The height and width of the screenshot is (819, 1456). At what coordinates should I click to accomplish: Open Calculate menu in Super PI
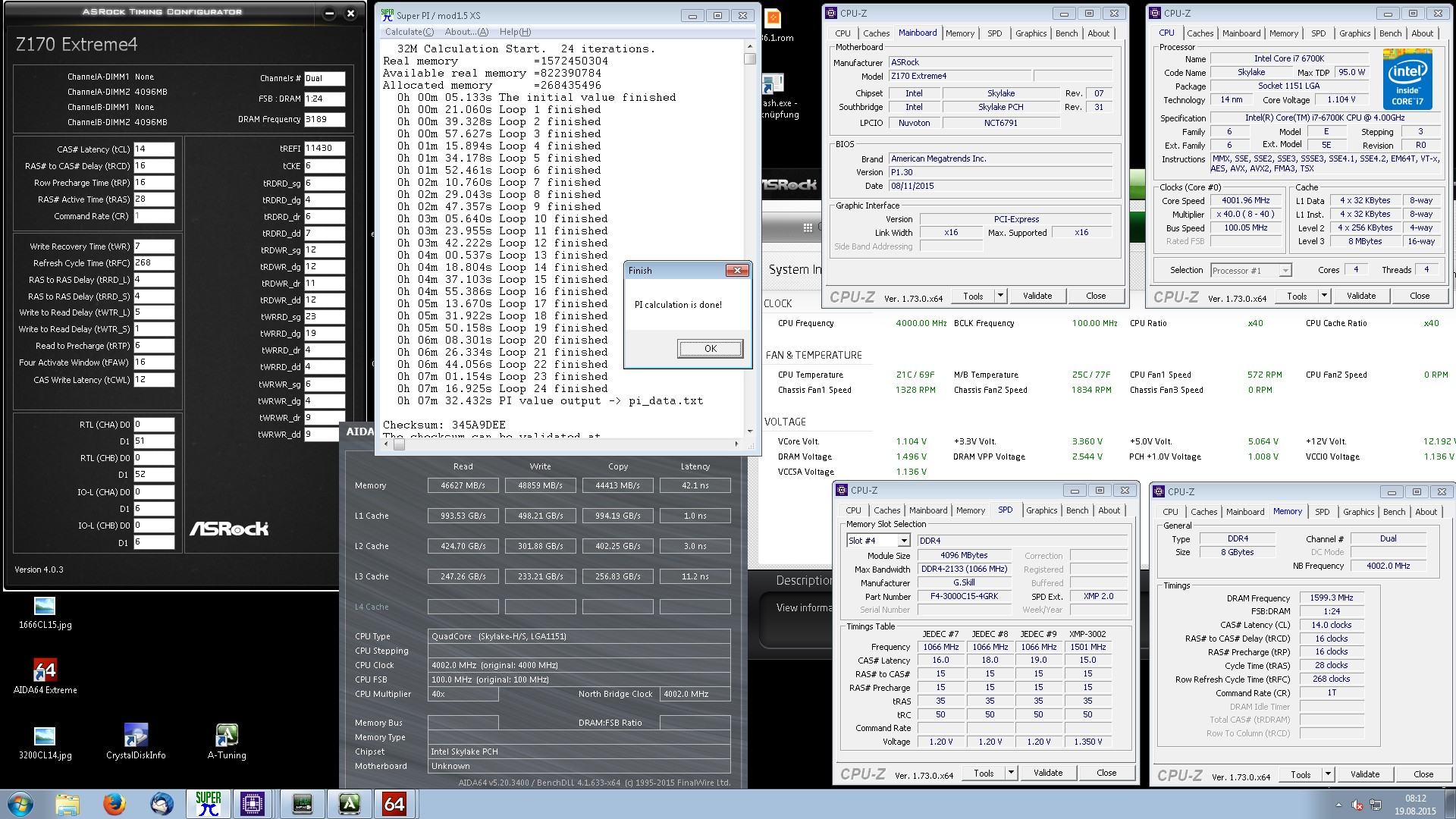pos(409,32)
